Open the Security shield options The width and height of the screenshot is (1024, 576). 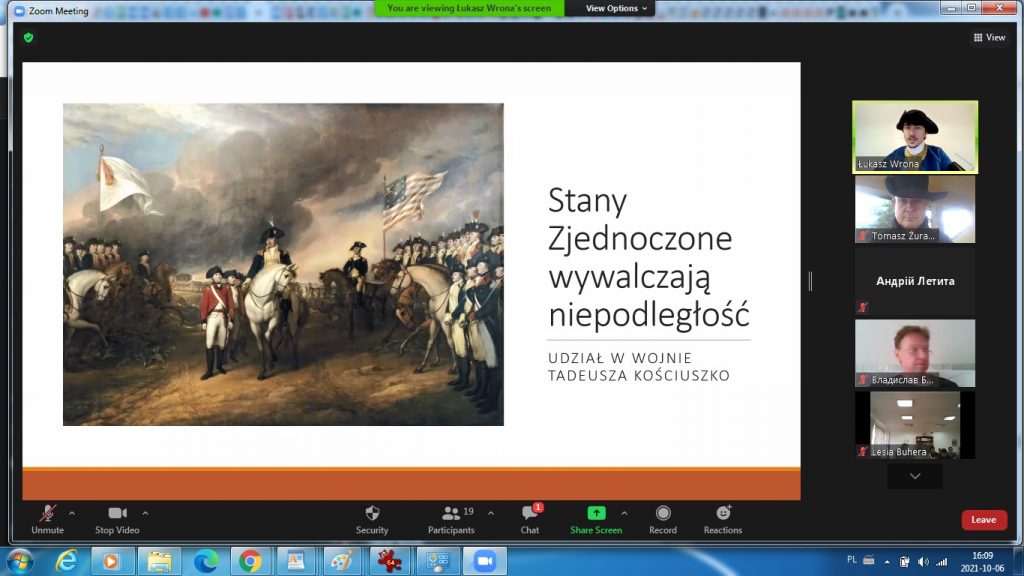pos(372,518)
